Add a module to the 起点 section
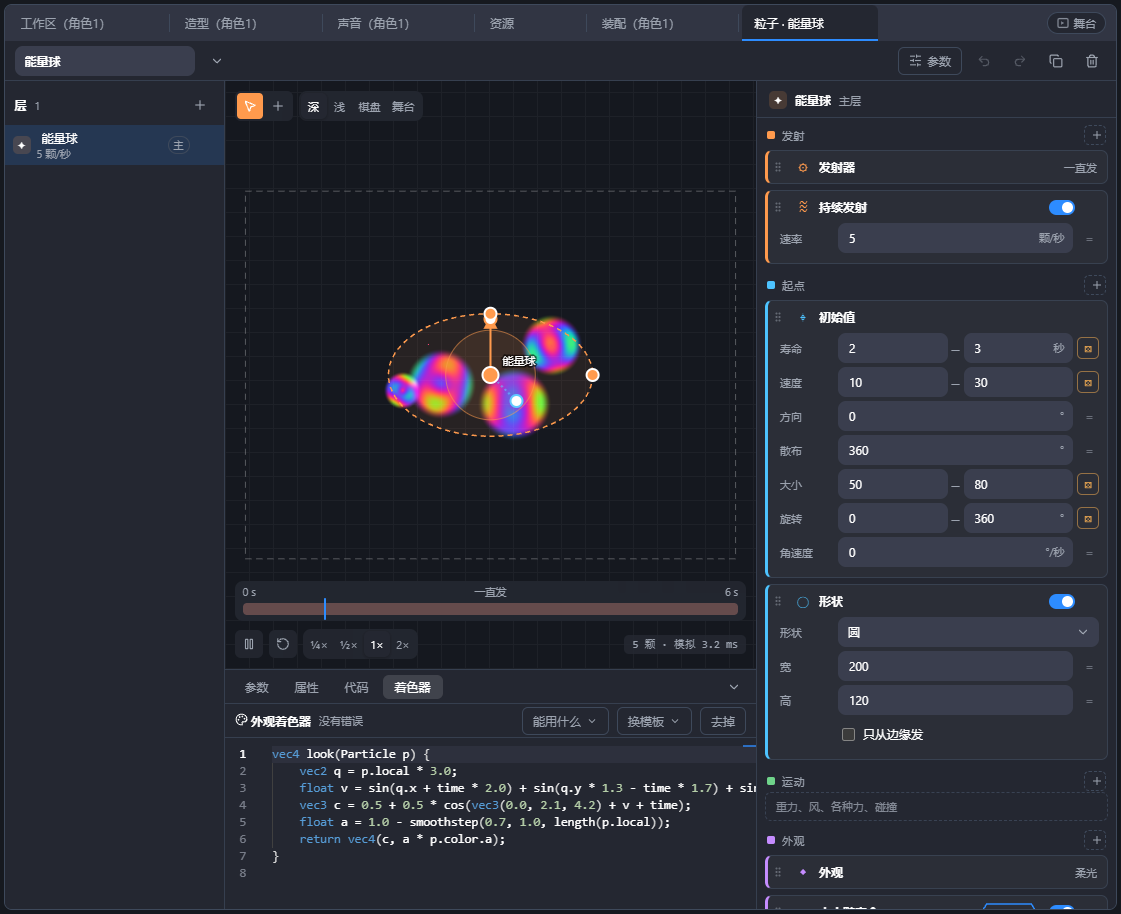This screenshot has width=1121, height=914. 1095,285
